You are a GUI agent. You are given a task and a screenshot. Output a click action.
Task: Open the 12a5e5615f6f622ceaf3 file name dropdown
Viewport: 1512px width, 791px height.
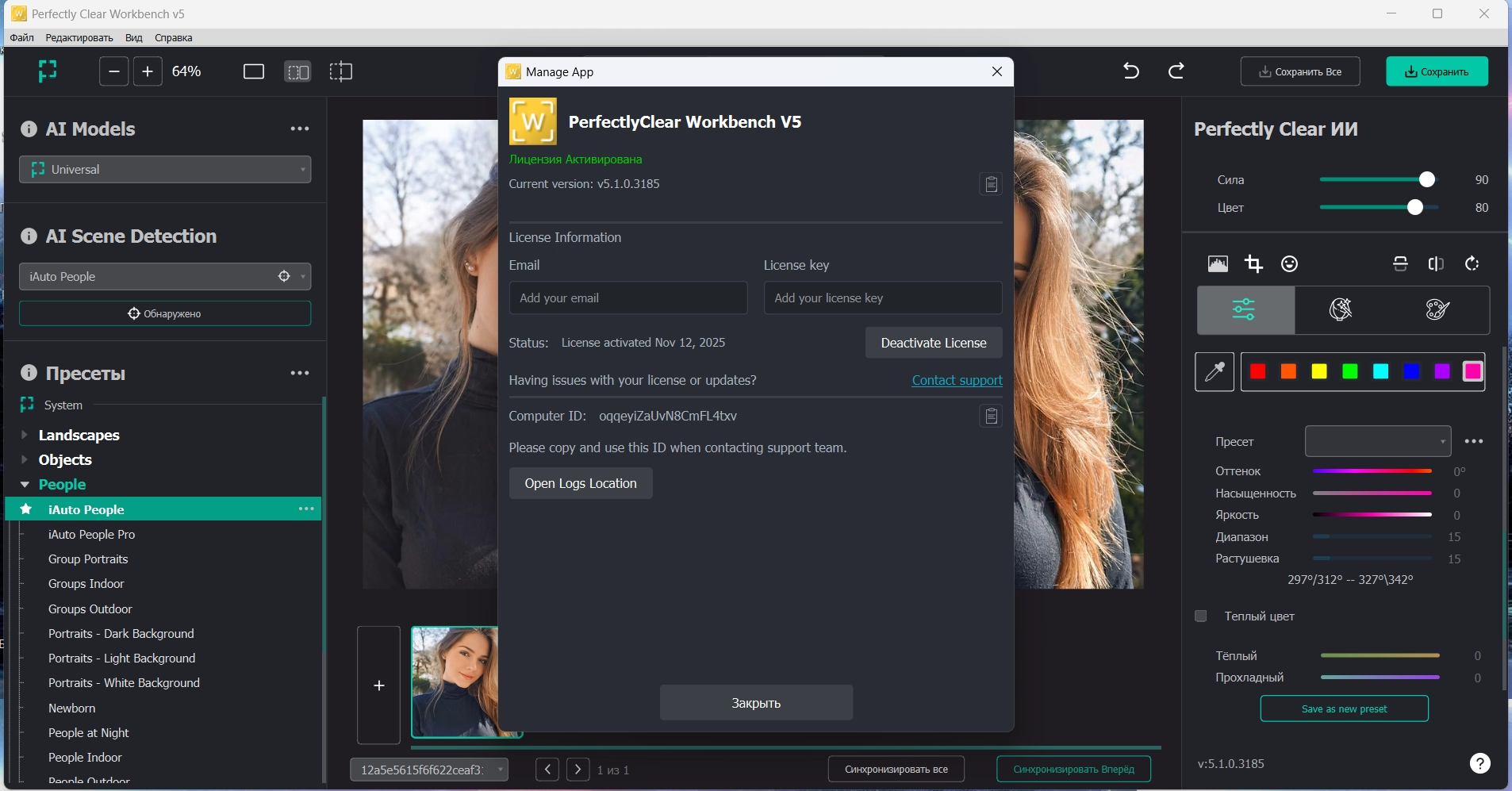[429, 770]
